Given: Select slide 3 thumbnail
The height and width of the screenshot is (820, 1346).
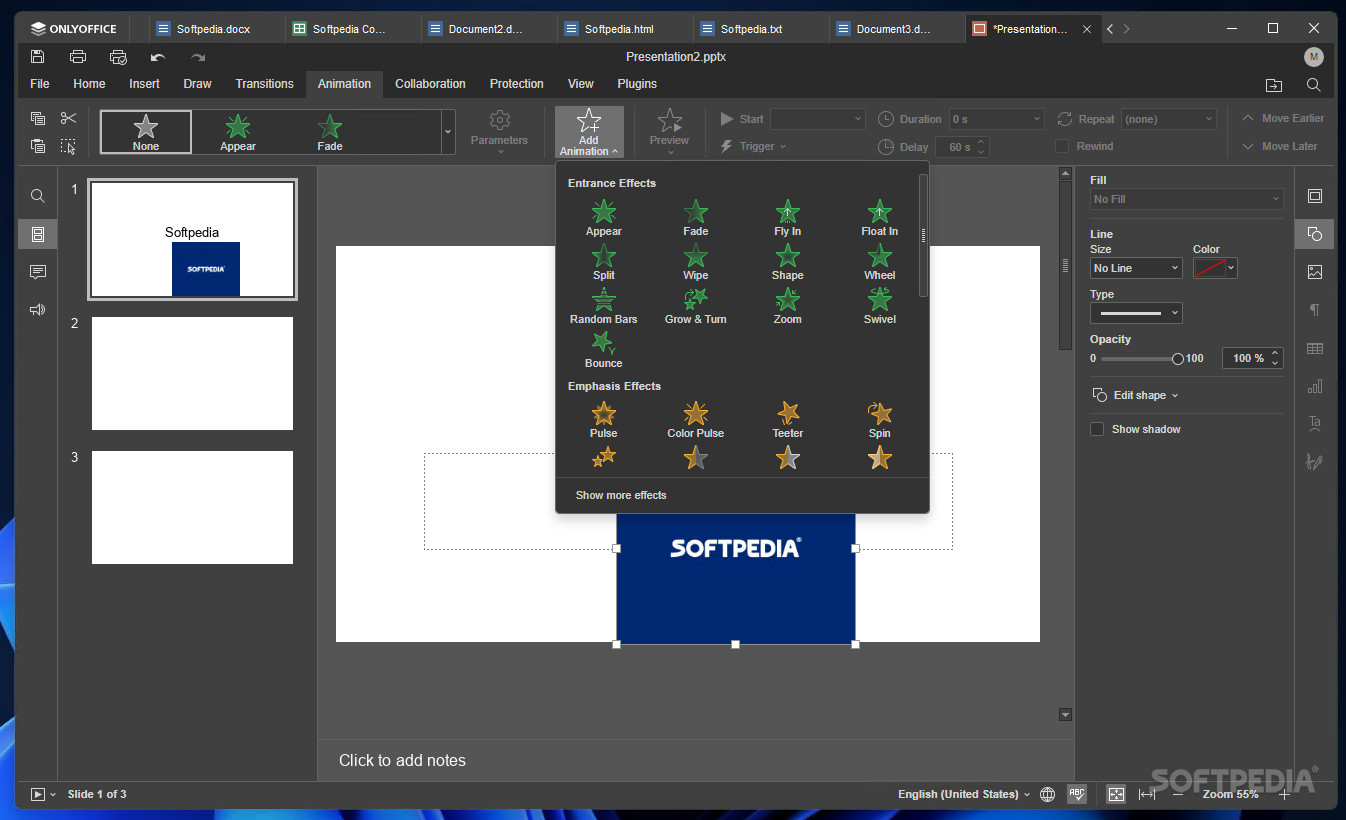Looking at the screenshot, I should click(192, 507).
